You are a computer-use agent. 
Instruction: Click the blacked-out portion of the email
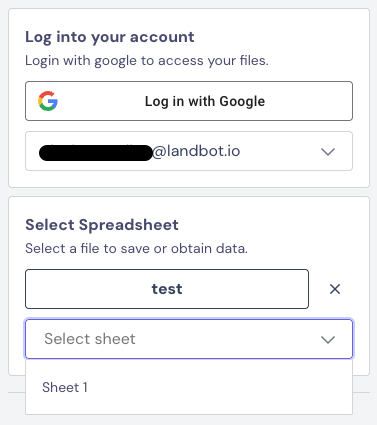(96, 153)
